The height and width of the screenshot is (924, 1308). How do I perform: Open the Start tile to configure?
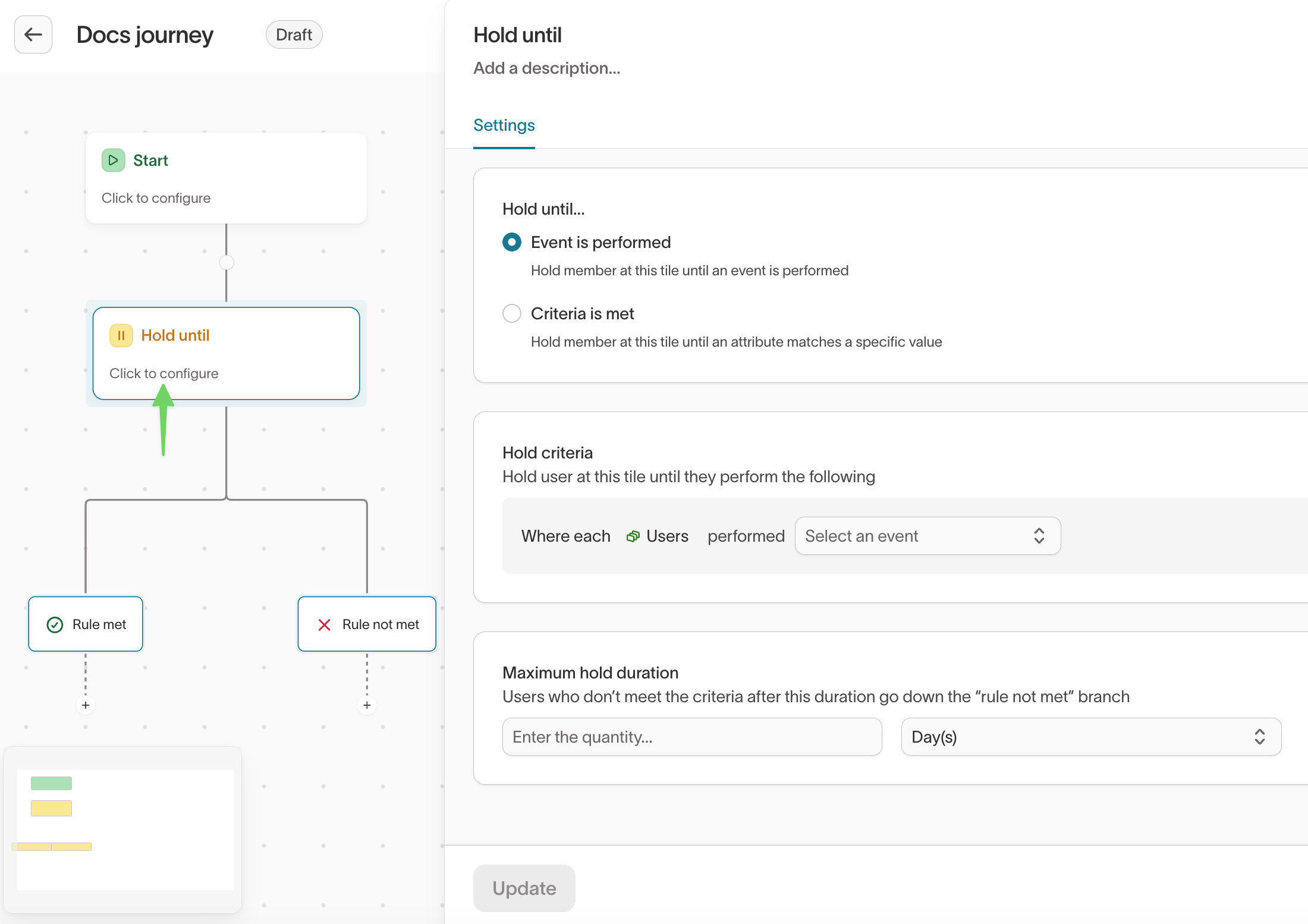(226, 178)
